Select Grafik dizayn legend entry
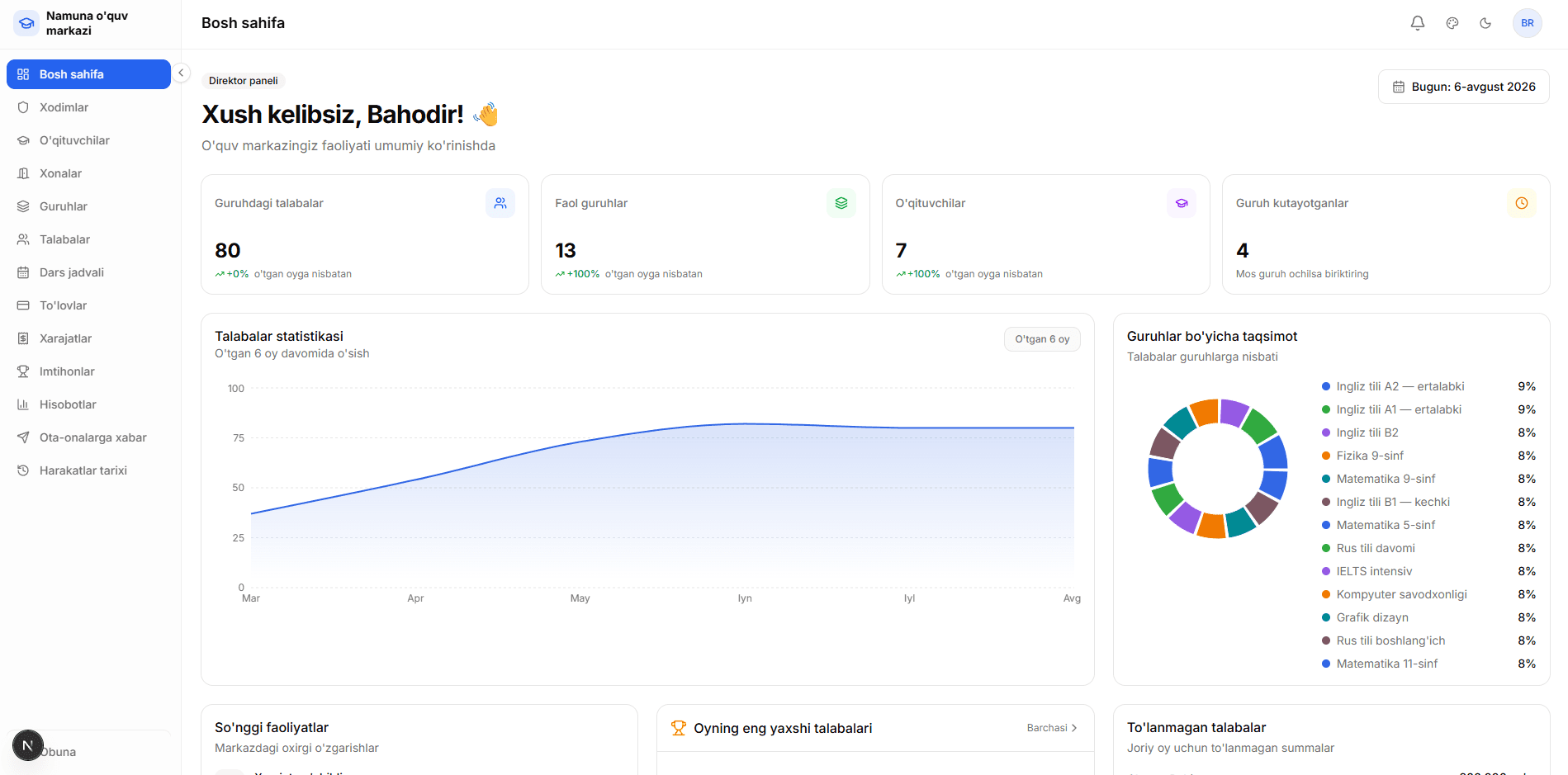Image resolution: width=1568 pixels, height=775 pixels. 1428,617
